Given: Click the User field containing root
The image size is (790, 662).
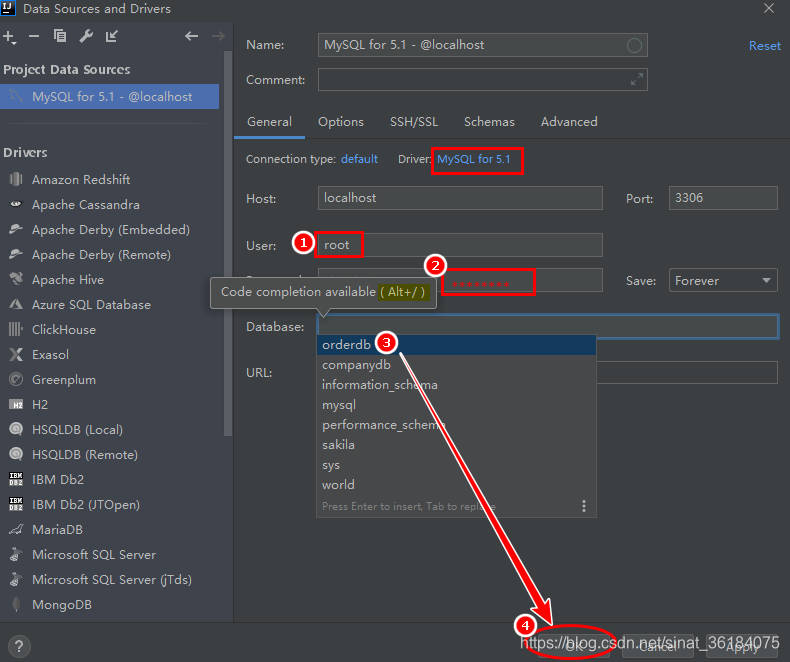Looking at the screenshot, I should [x=460, y=245].
